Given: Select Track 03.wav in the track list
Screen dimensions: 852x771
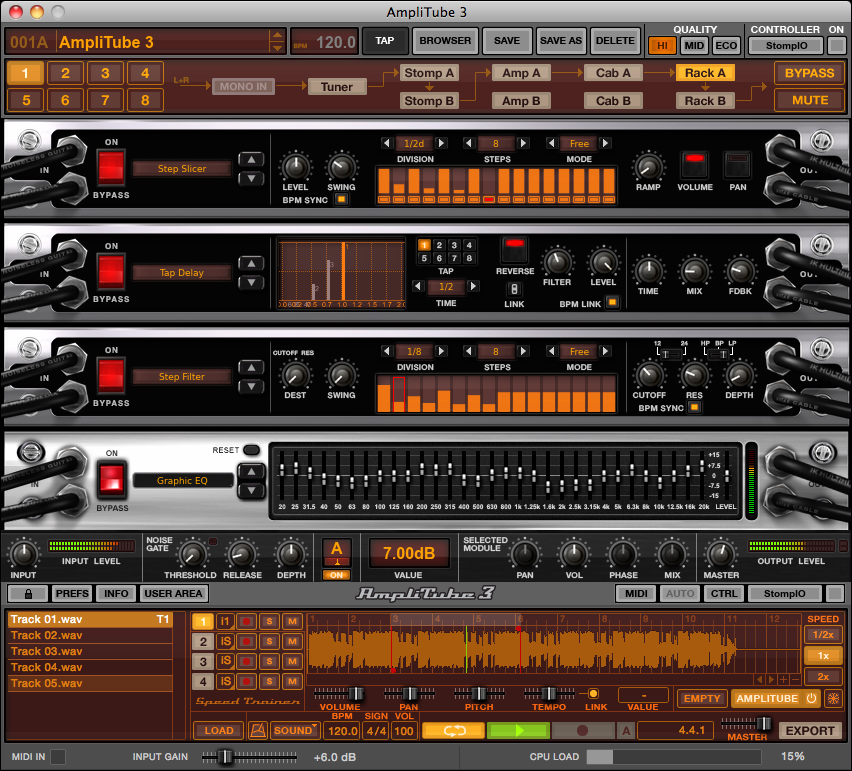Looking at the screenshot, I should click(90, 651).
